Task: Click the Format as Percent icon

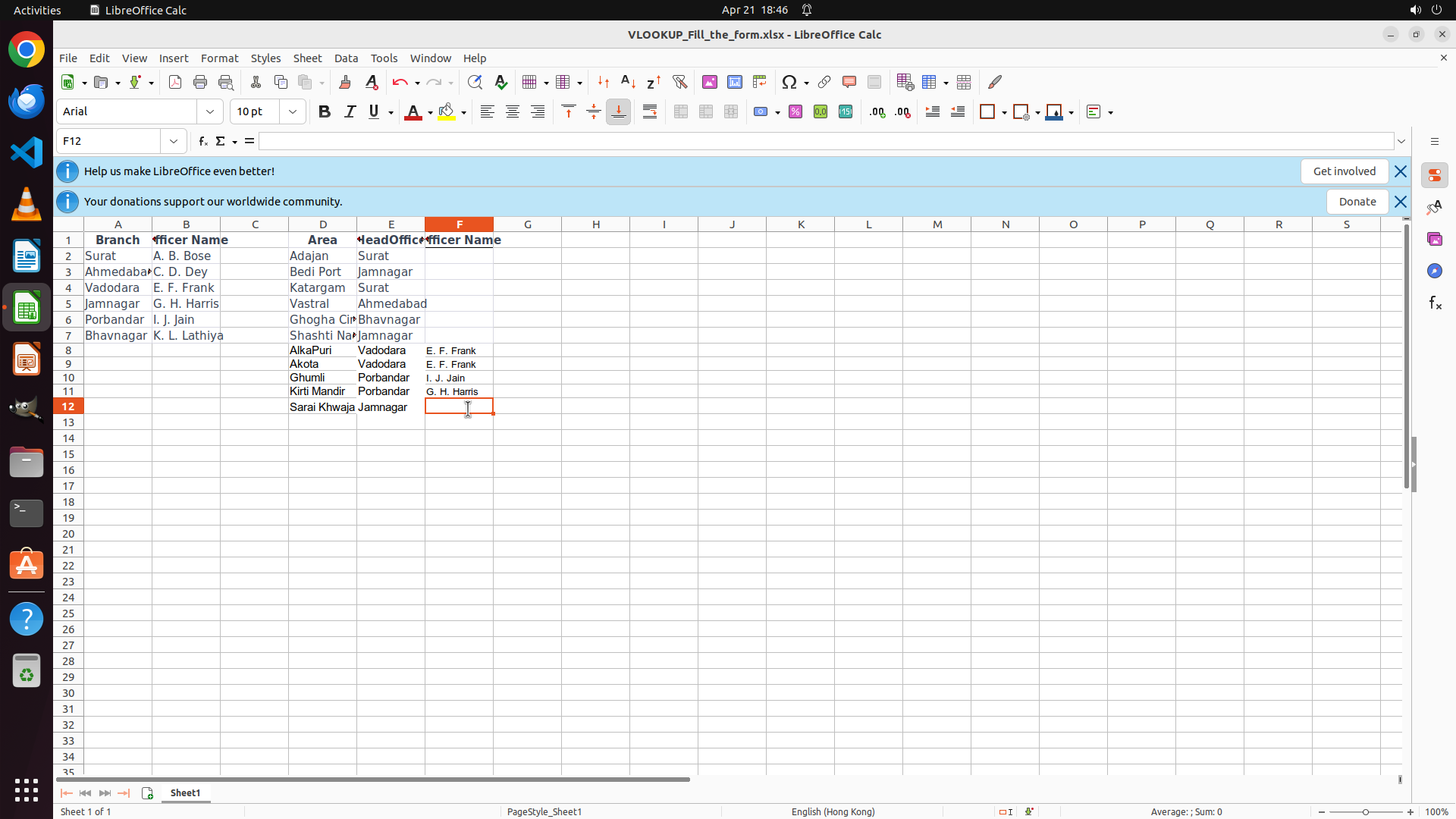Action: [x=795, y=111]
